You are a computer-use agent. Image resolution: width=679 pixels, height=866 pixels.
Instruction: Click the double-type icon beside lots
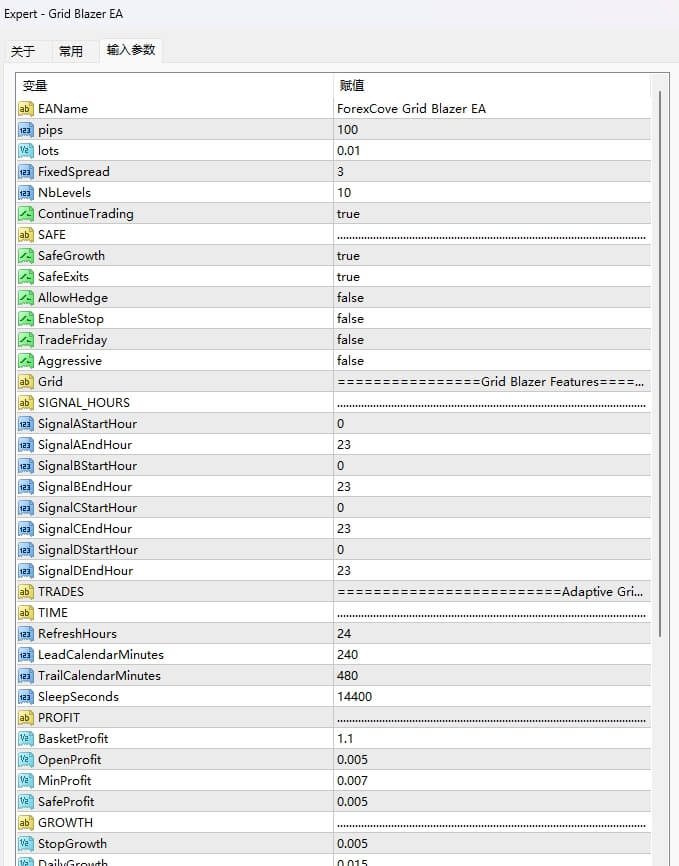click(x=26, y=151)
